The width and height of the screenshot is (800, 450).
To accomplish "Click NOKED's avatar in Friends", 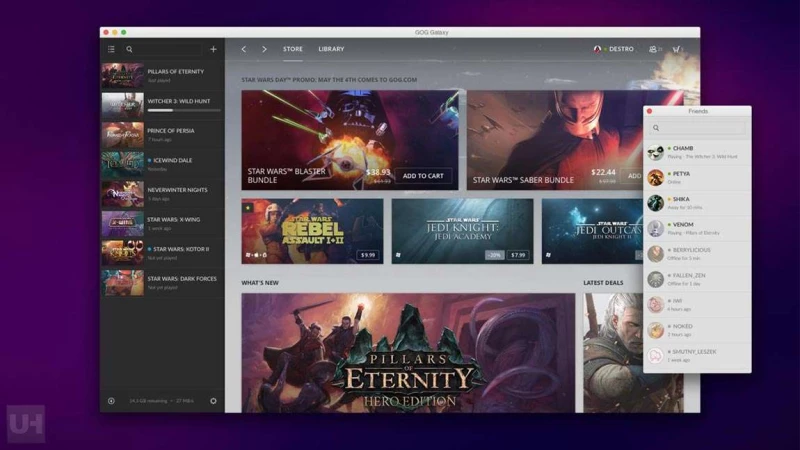I will coord(656,331).
